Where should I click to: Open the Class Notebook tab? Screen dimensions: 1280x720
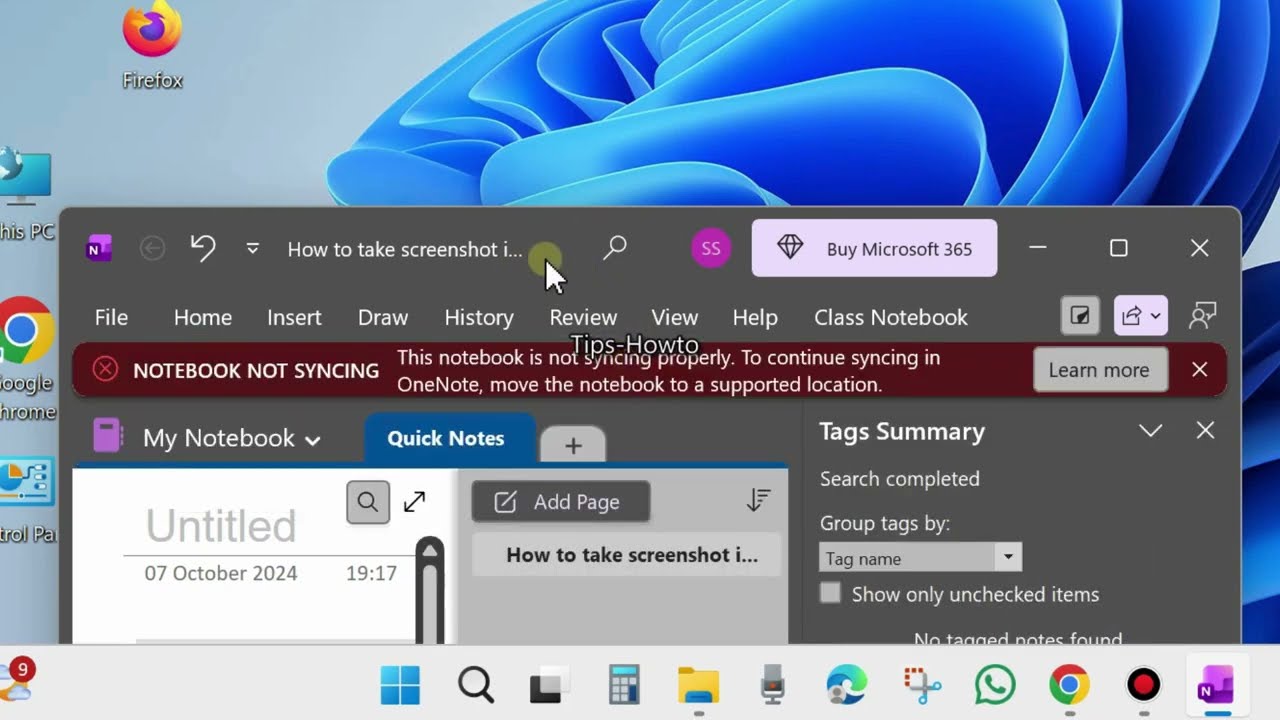pyautogui.click(x=891, y=317)
